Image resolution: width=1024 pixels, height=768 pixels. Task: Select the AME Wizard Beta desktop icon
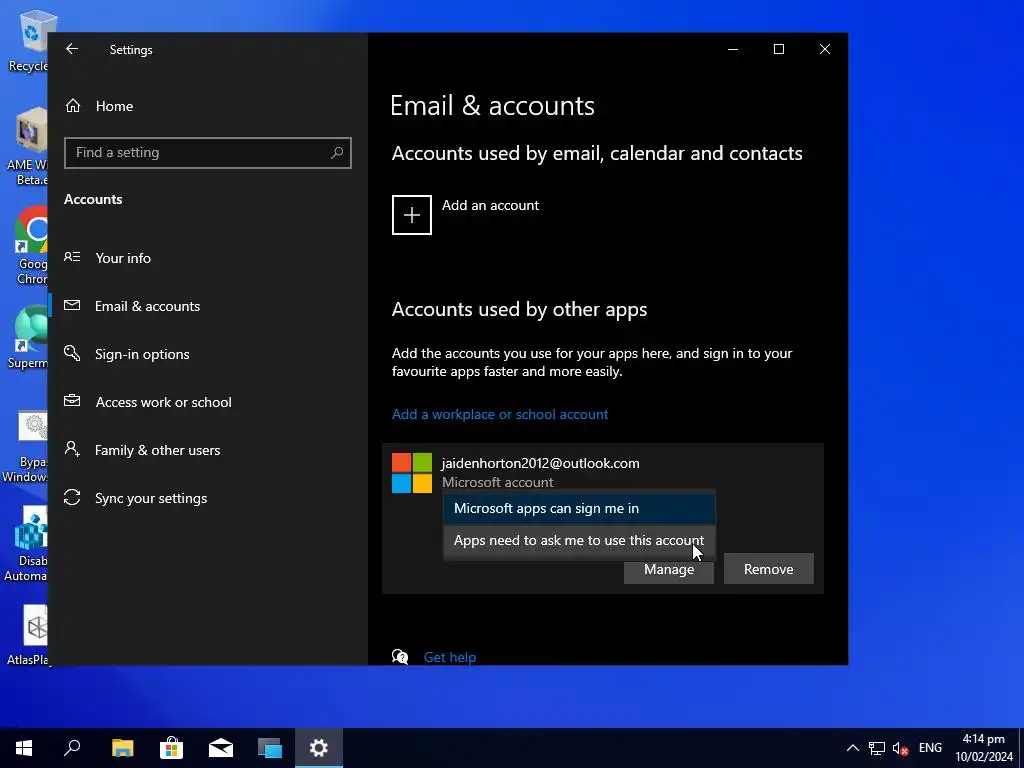[27, 148]
